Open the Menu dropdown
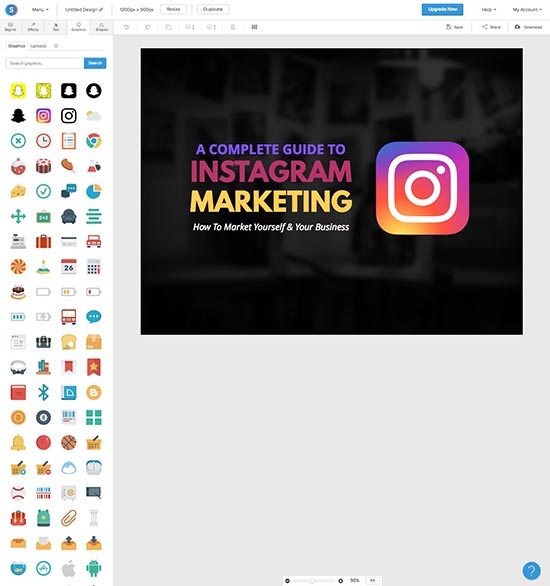Screen dimensions: 550x586 click(40, 9)
